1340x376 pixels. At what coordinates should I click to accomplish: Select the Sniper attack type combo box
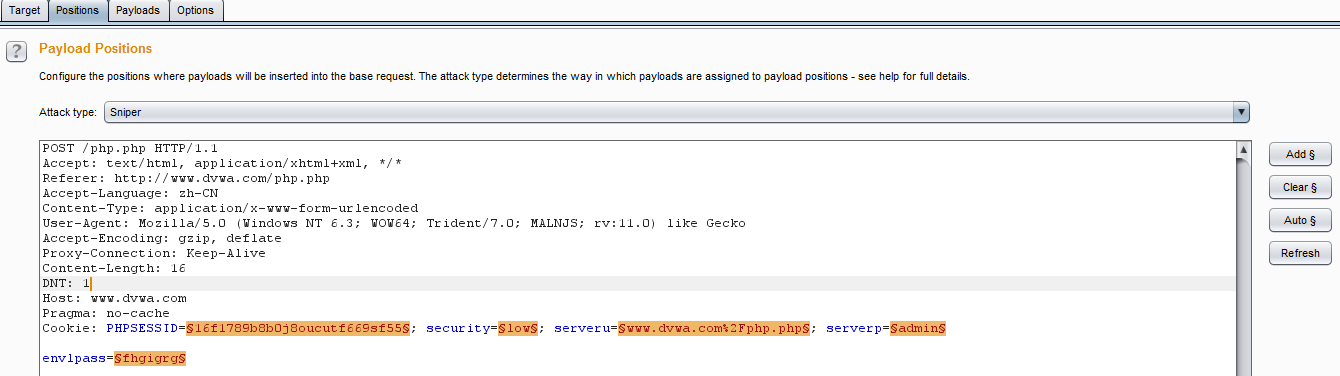click(676, 113)
